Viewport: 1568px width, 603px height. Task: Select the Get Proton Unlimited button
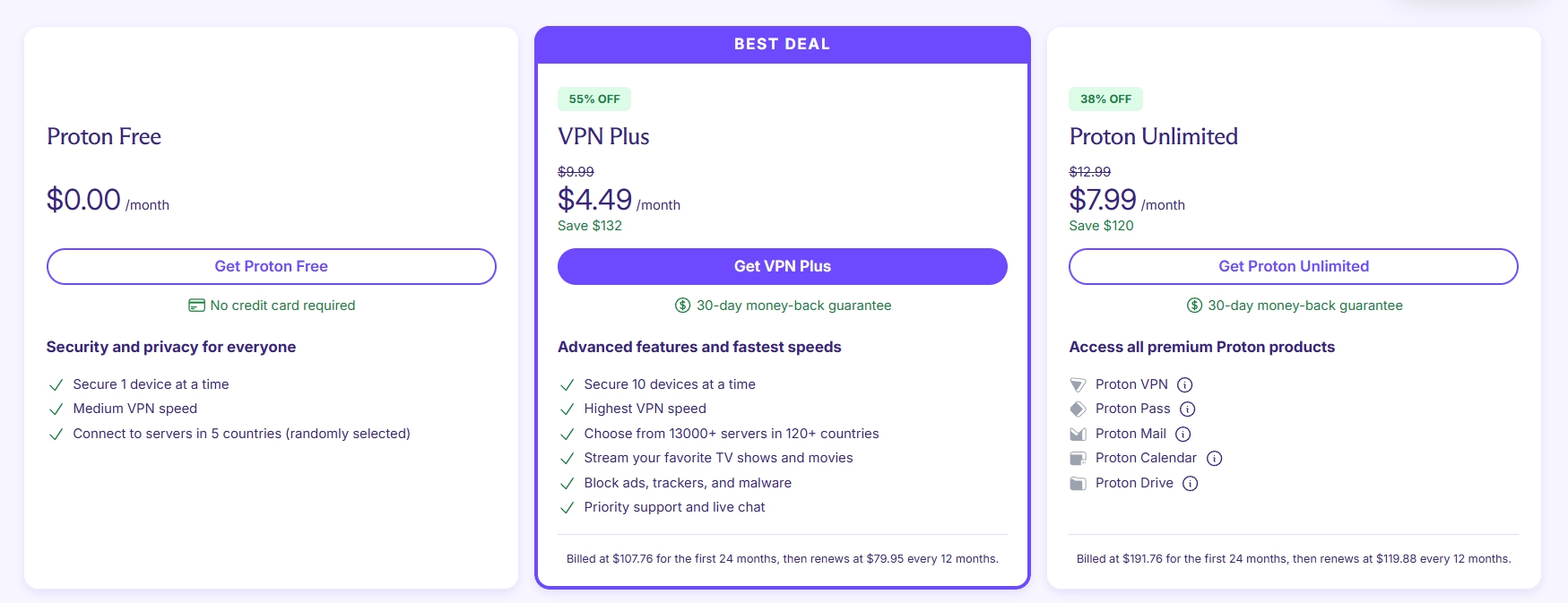click(x=1293, y=266)
